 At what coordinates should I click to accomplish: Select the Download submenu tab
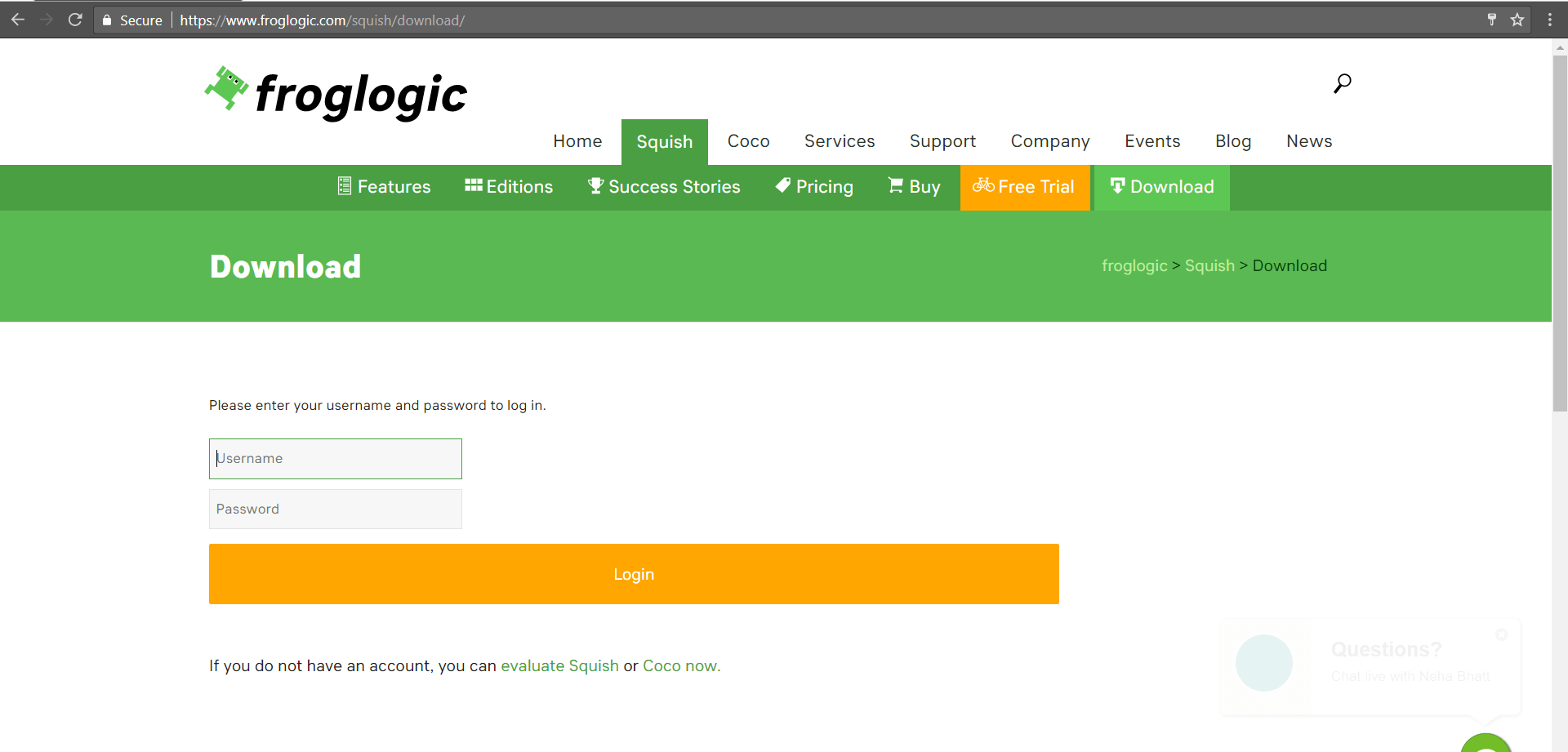(1161, 187)
